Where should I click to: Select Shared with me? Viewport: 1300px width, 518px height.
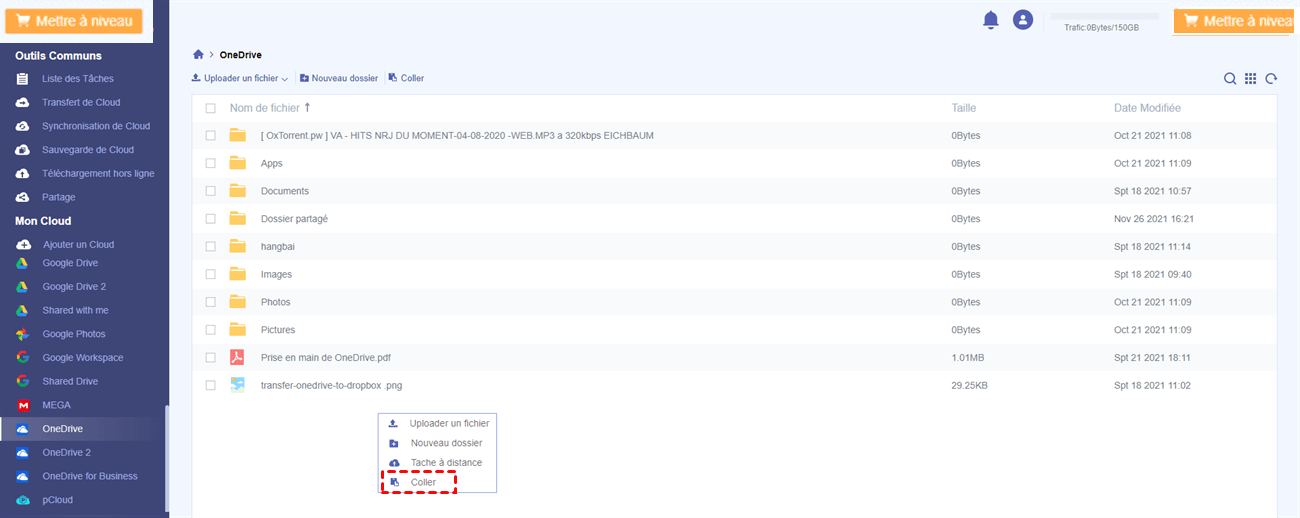pos(75,310)
